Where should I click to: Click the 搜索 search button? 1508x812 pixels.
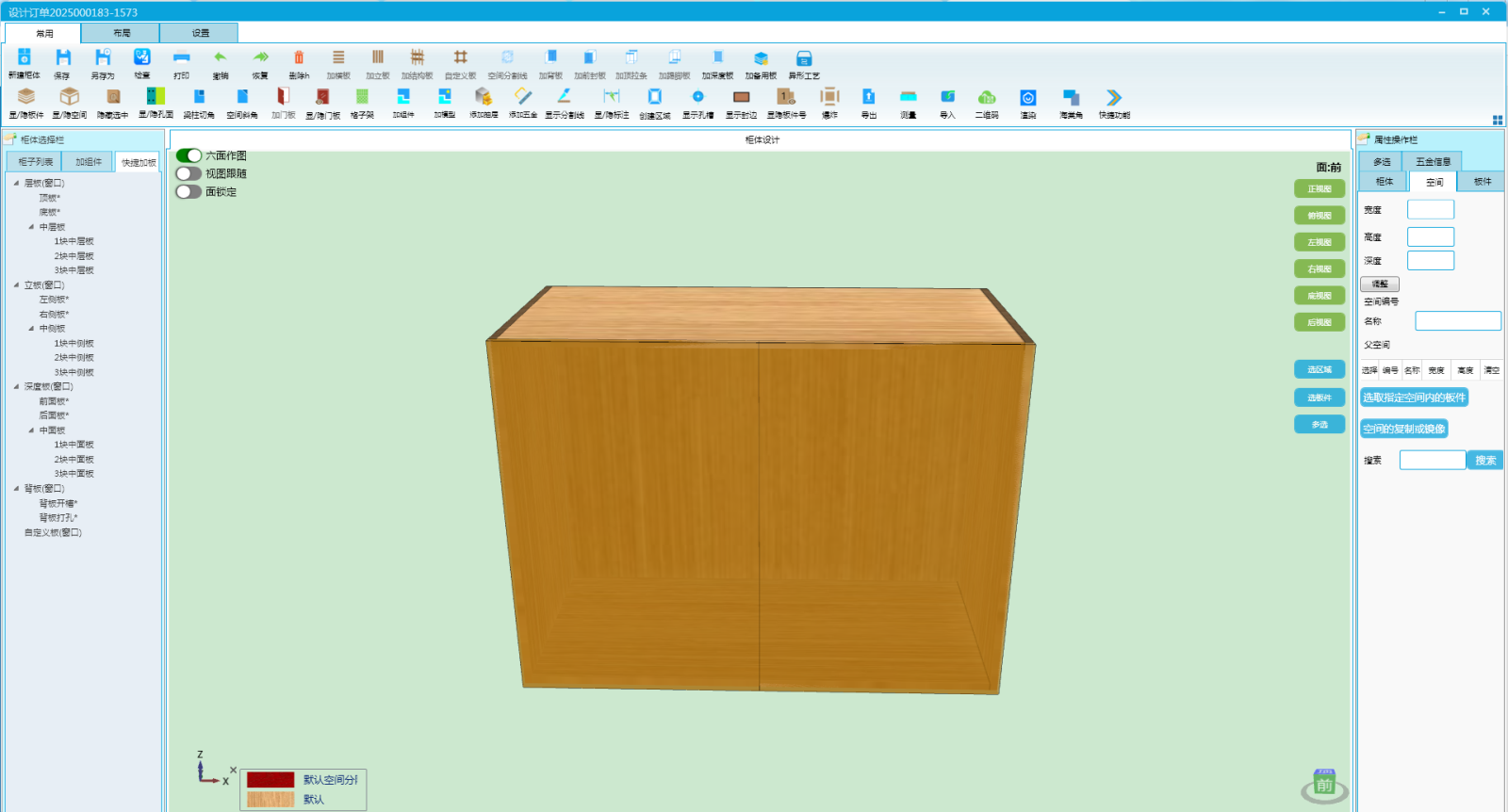pos(1485,460)
